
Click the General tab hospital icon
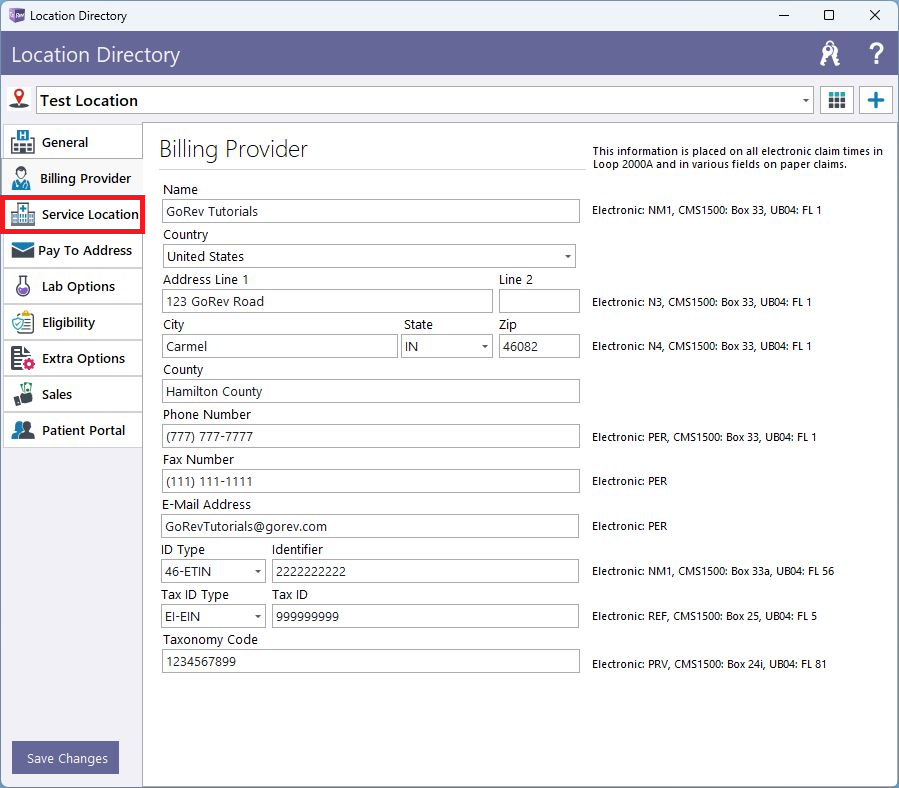(22, 142)
